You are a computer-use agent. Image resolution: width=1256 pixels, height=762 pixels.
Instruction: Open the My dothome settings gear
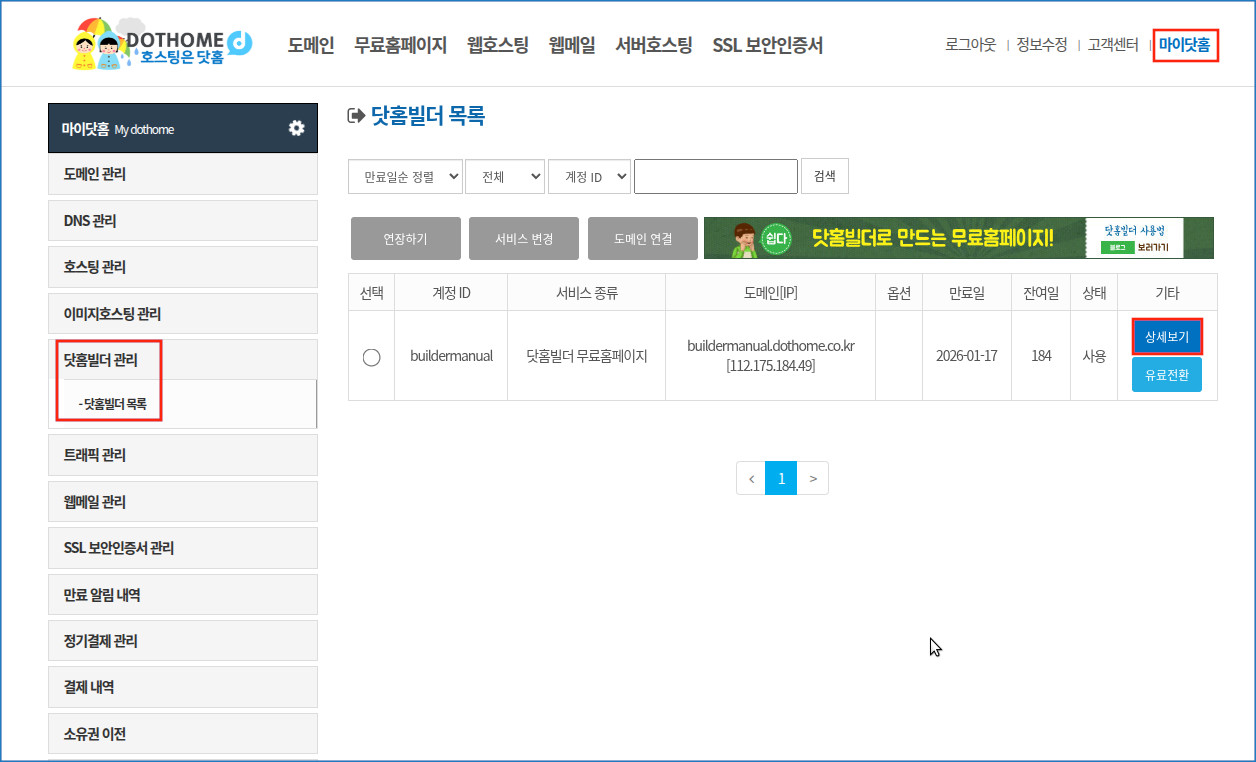pos(296,128)
